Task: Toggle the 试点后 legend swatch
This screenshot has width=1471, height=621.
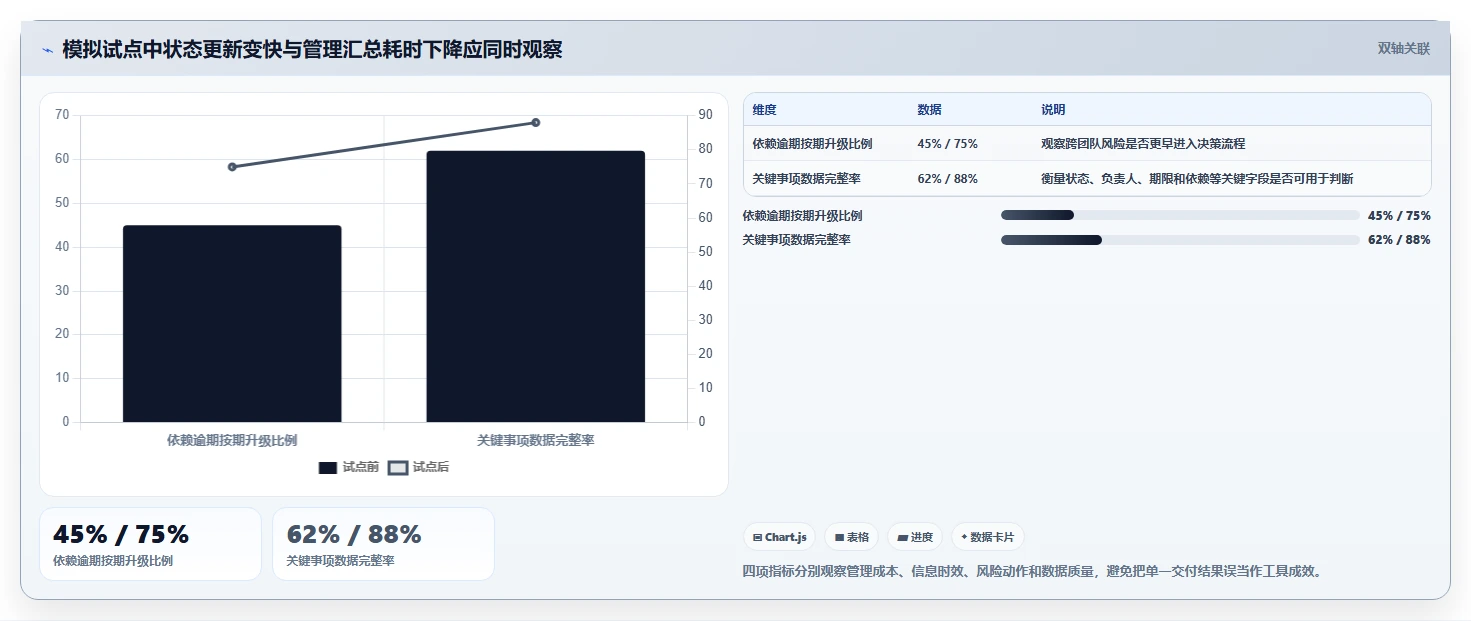Action: point(398,467)
